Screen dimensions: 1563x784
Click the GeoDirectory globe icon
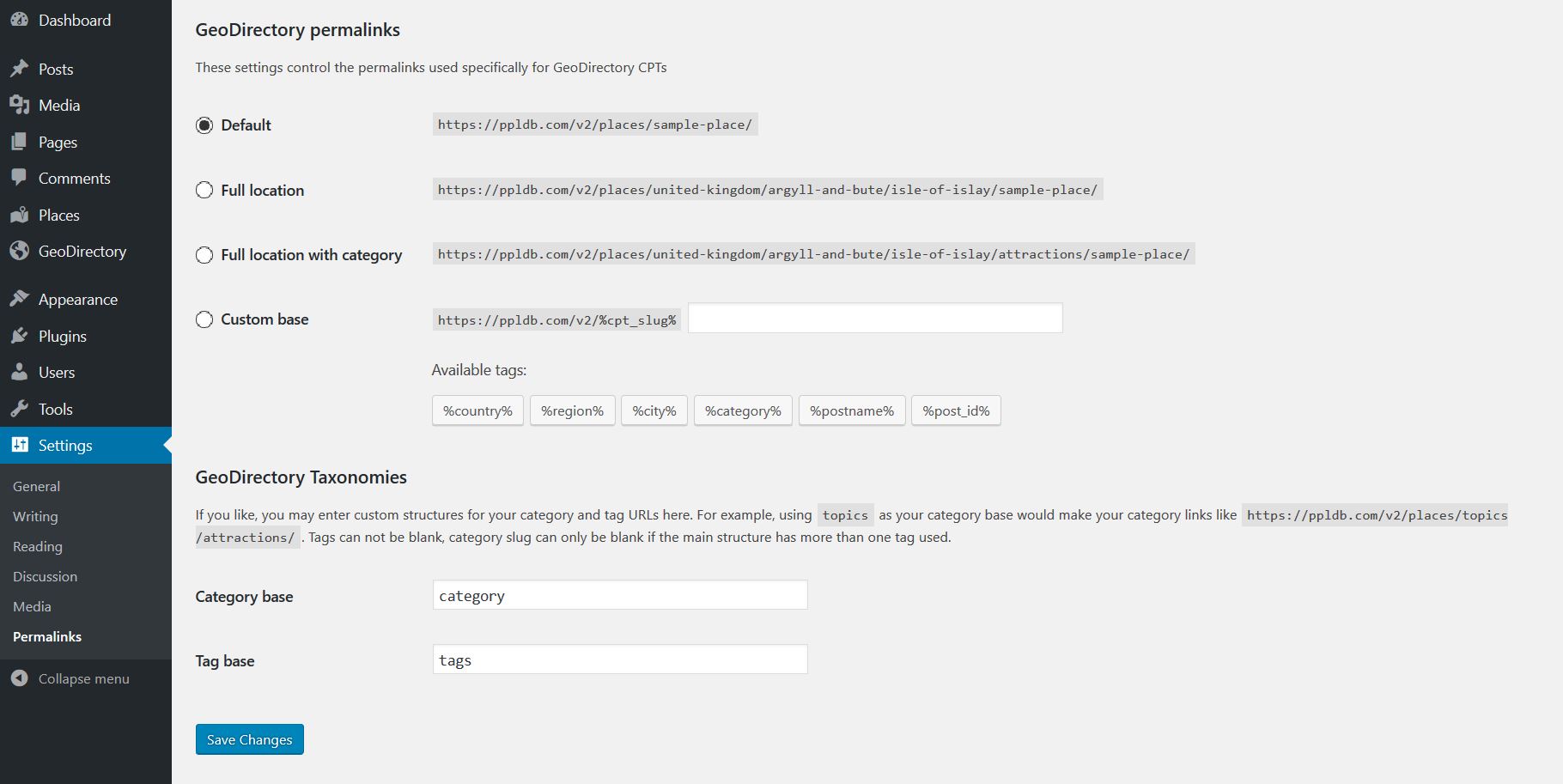click(19, 251)
